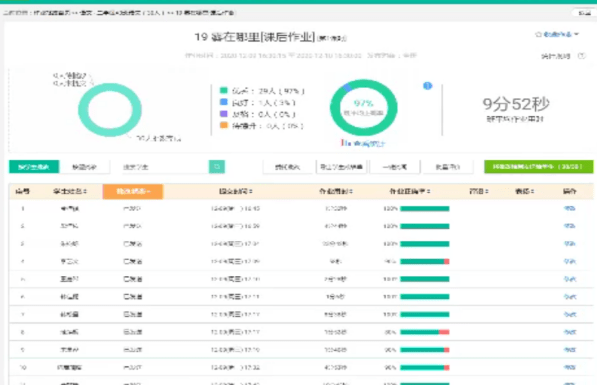Screen dimensions: 597x385
Task: Click the third white toolbar button above table
Action: pos(395,167)
